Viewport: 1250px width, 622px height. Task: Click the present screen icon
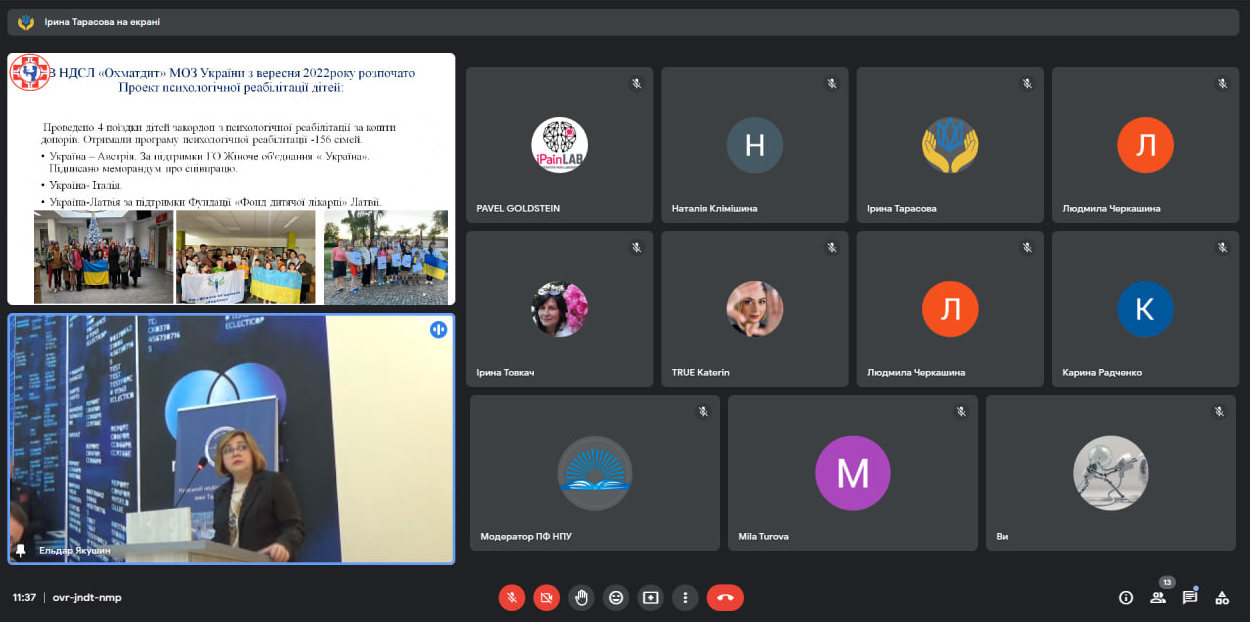tap(651, 597)
